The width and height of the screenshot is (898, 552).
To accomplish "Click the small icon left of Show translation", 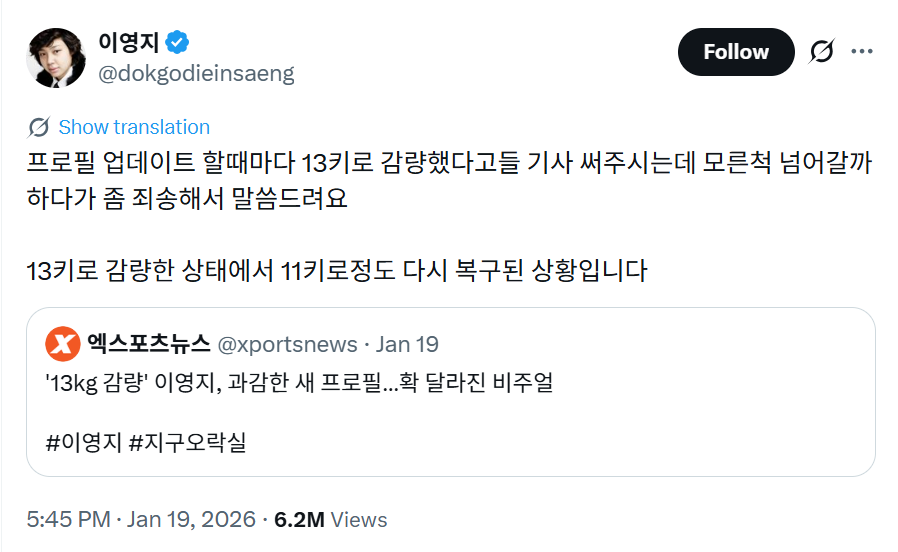I will pos(40,127).
